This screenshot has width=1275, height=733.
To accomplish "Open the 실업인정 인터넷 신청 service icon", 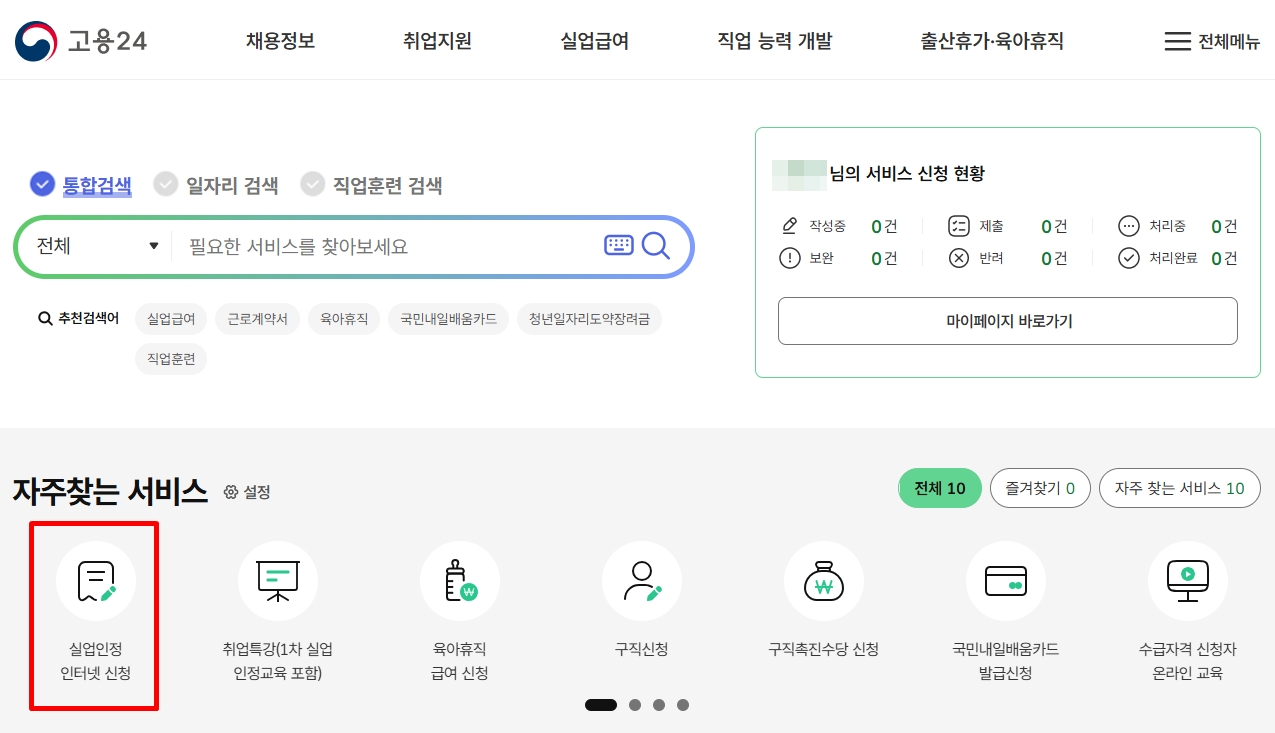I will (93, 581).
